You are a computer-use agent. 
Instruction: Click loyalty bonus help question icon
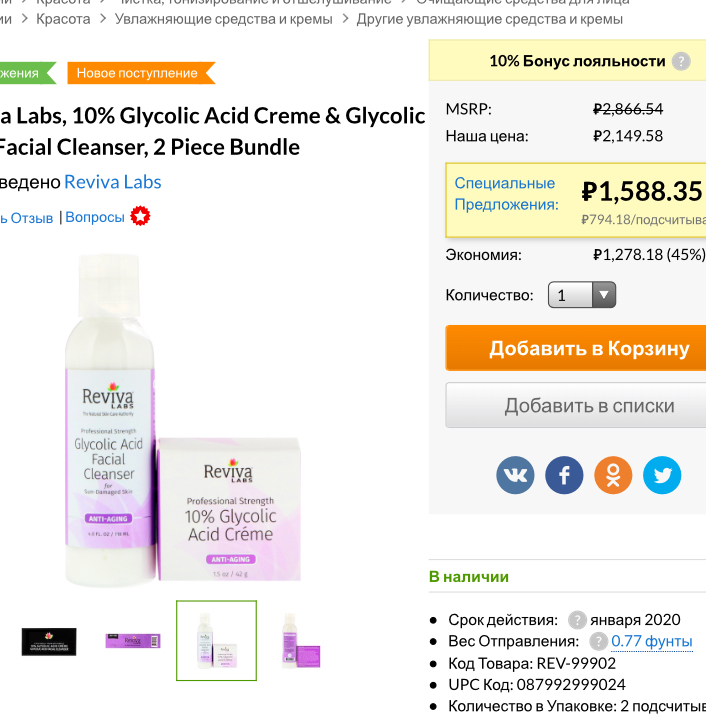(x=681, y=61)
